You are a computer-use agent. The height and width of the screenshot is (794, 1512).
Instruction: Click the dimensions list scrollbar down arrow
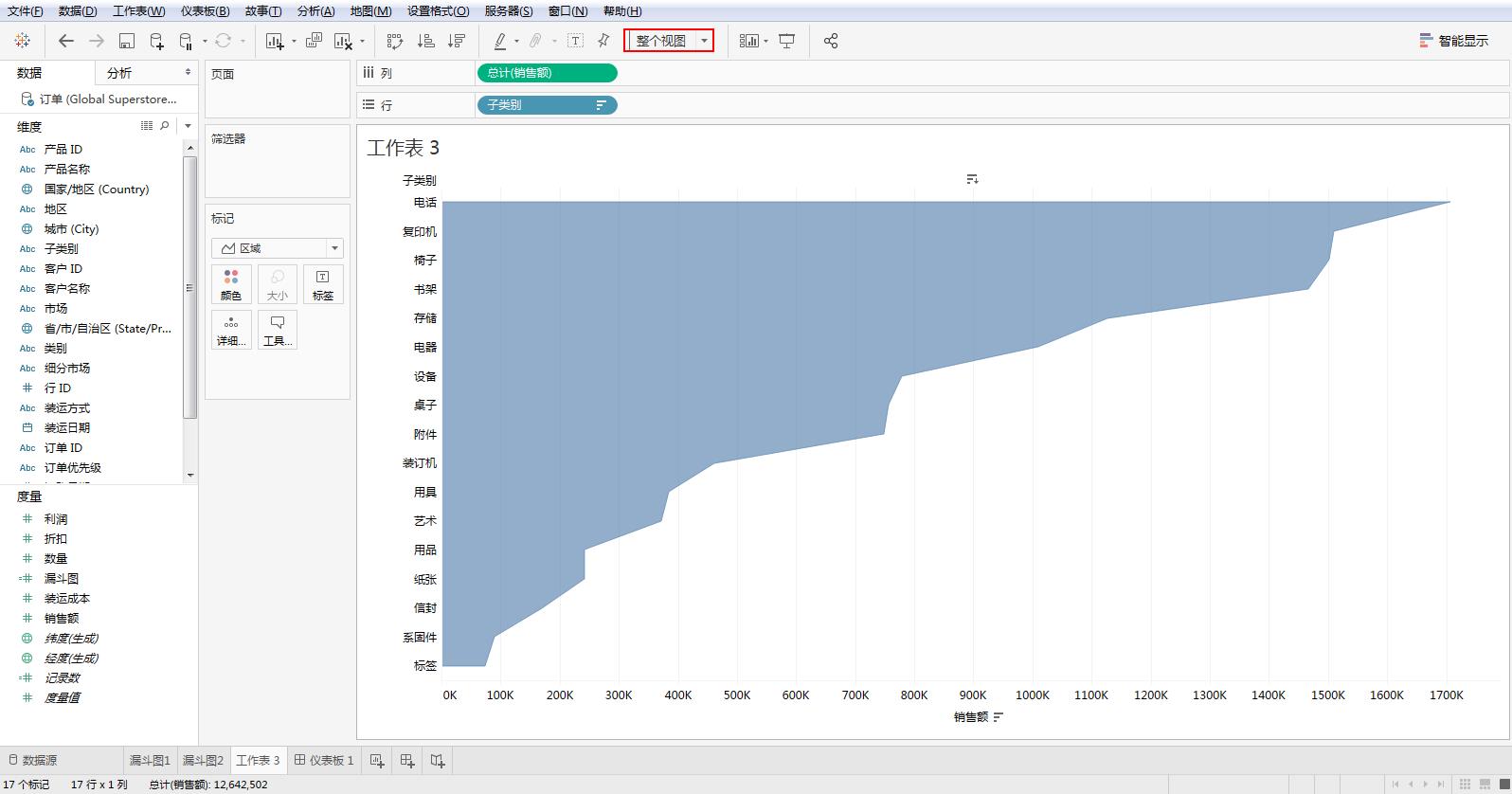190,475
